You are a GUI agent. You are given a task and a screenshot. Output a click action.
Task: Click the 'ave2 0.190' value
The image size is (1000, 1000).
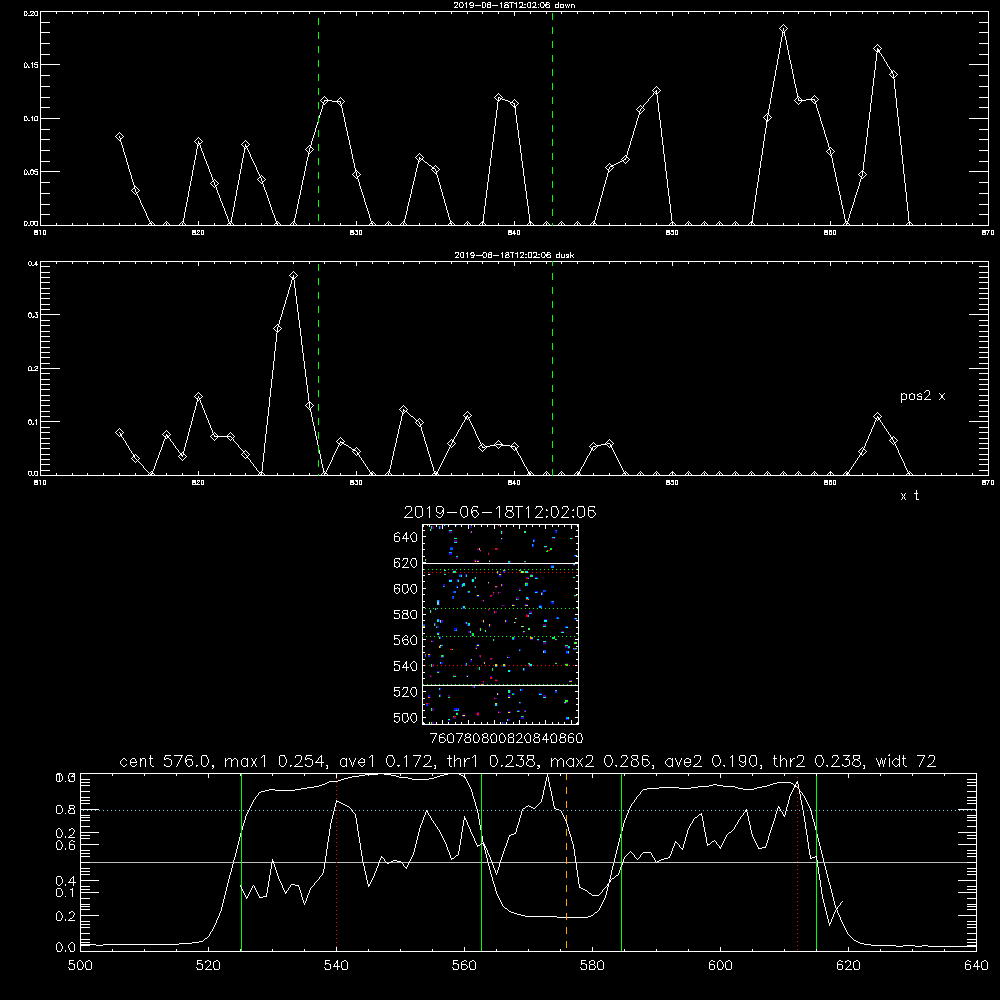click(x=712, y=761)
